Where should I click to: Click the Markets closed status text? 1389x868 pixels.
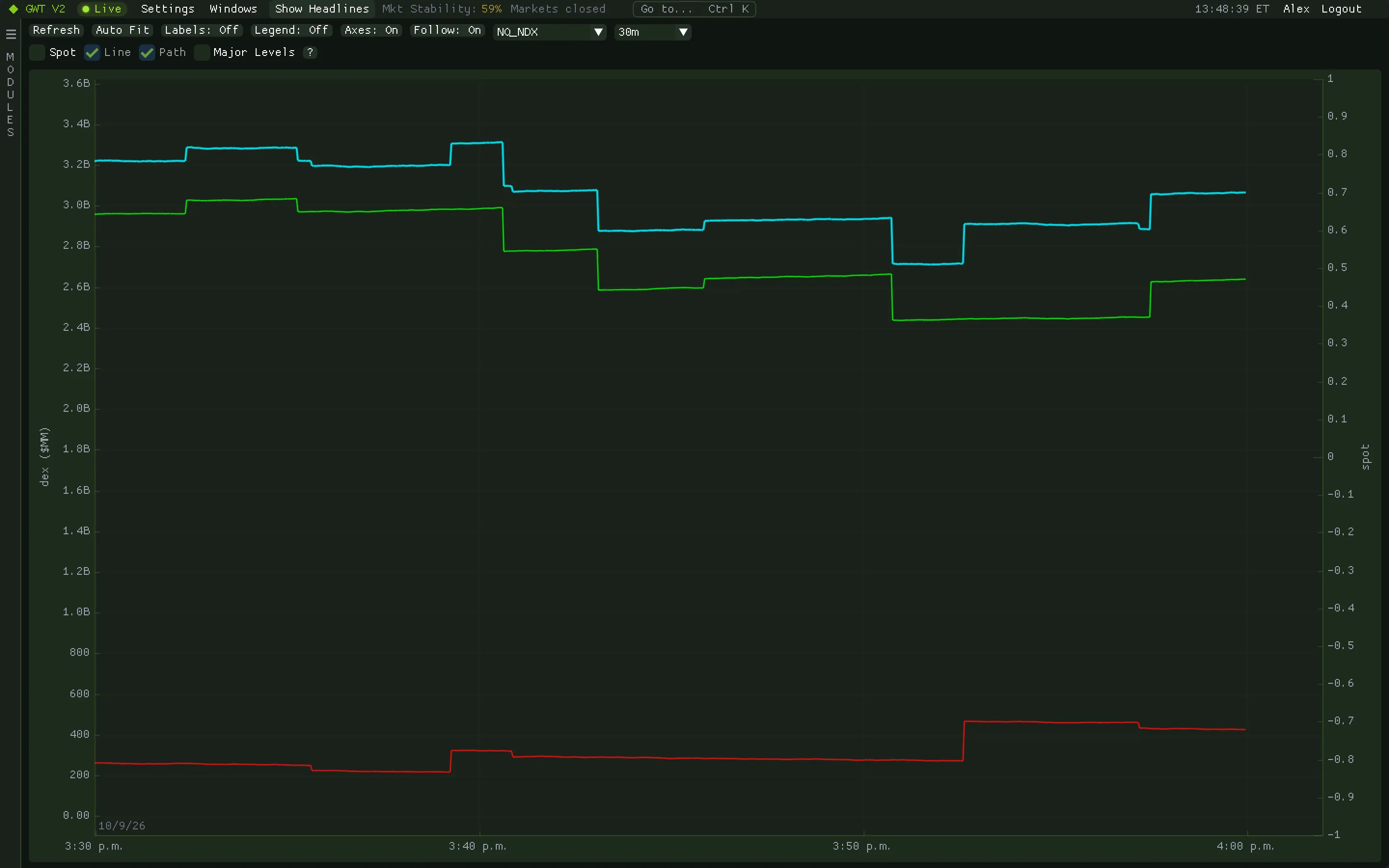pyautogui.click(x=558, y=9)
